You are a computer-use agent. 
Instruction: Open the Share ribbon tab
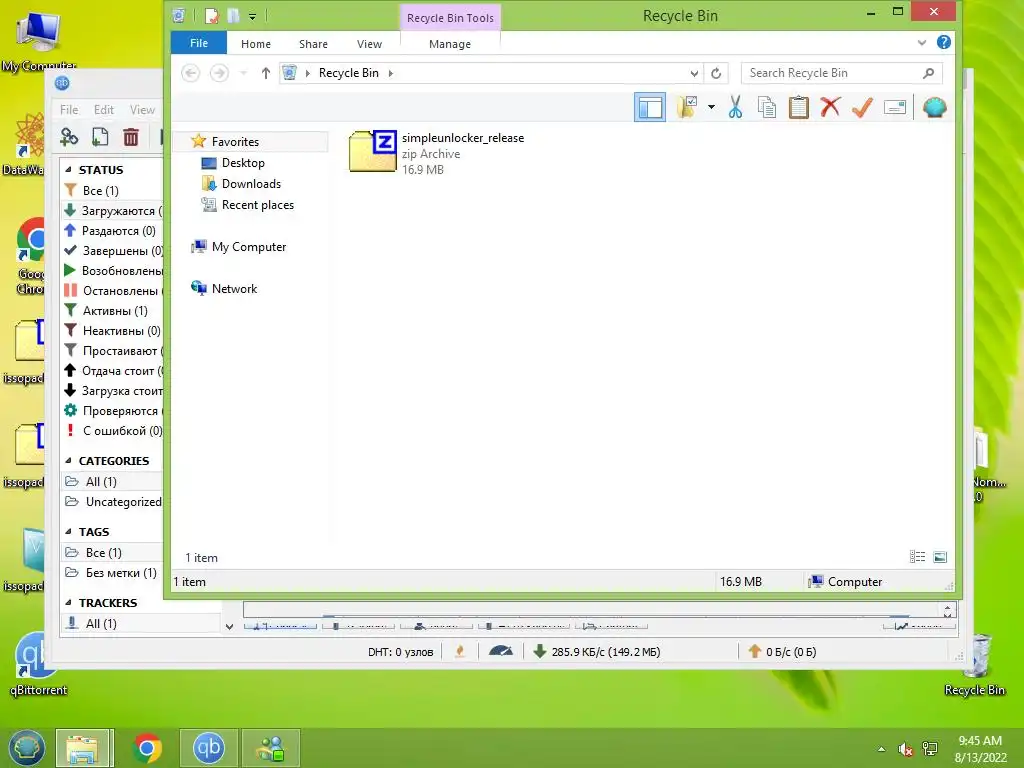[x=313, y=44]
